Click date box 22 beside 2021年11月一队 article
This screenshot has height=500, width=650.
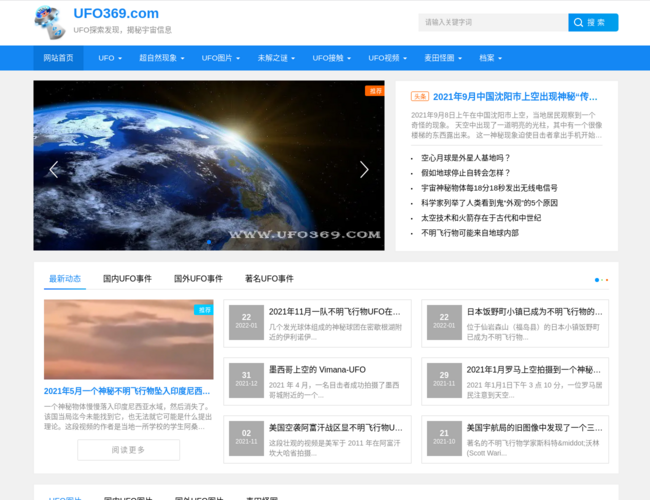pyautogui.click(x=246, y=322)
